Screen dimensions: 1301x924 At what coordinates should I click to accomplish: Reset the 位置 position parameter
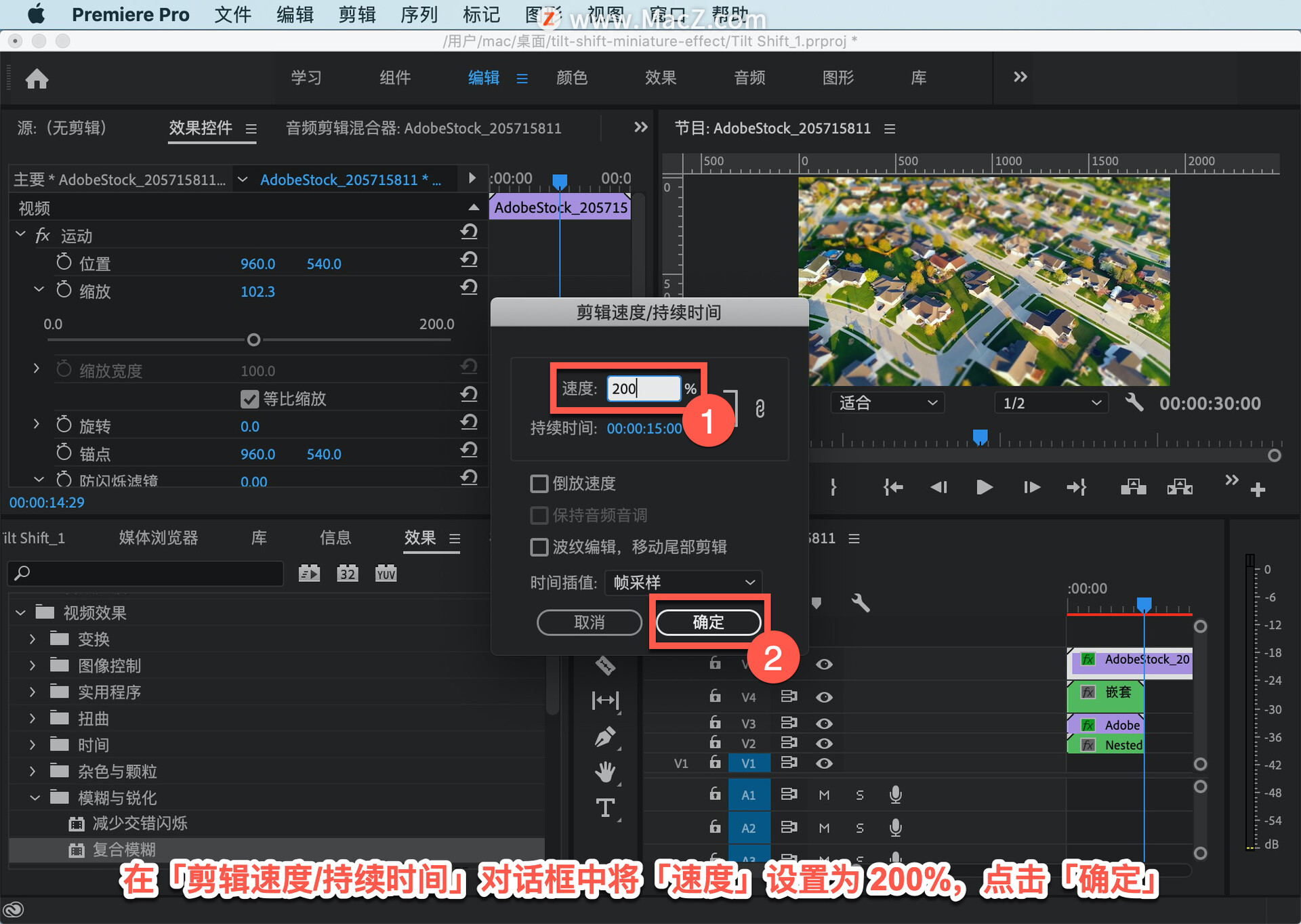click(x=469, y=260)
